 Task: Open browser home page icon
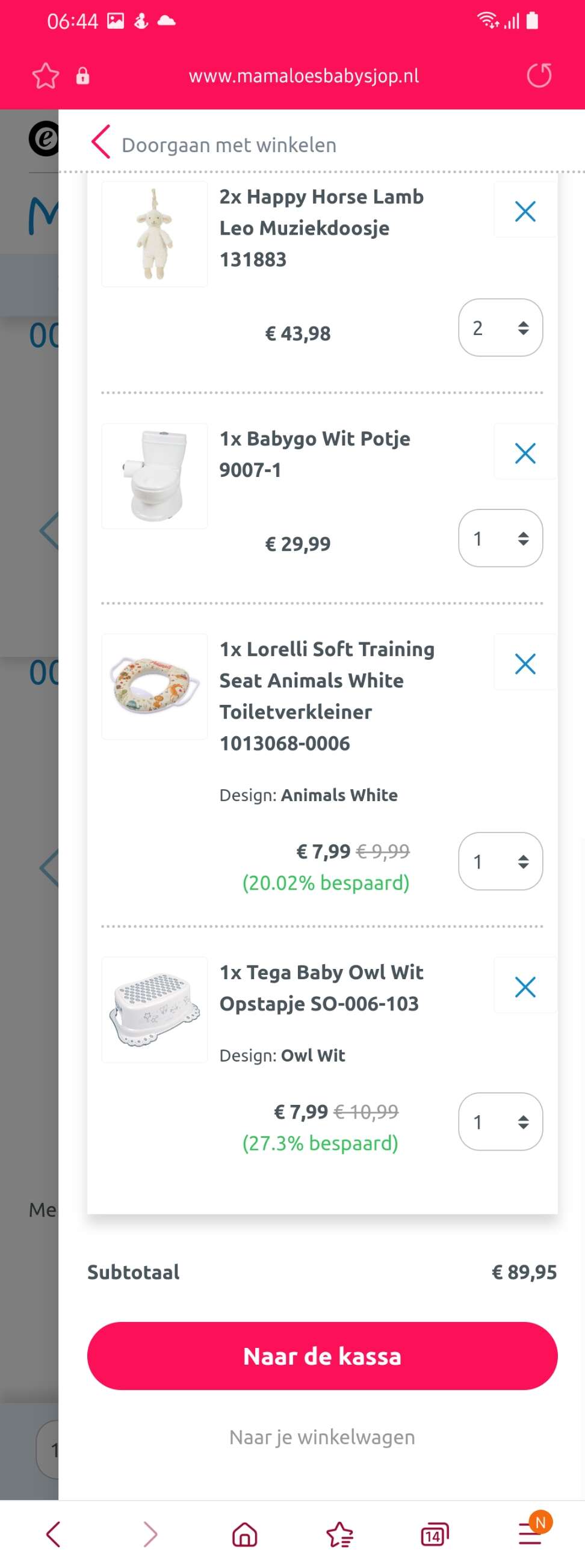[245, 1534]
